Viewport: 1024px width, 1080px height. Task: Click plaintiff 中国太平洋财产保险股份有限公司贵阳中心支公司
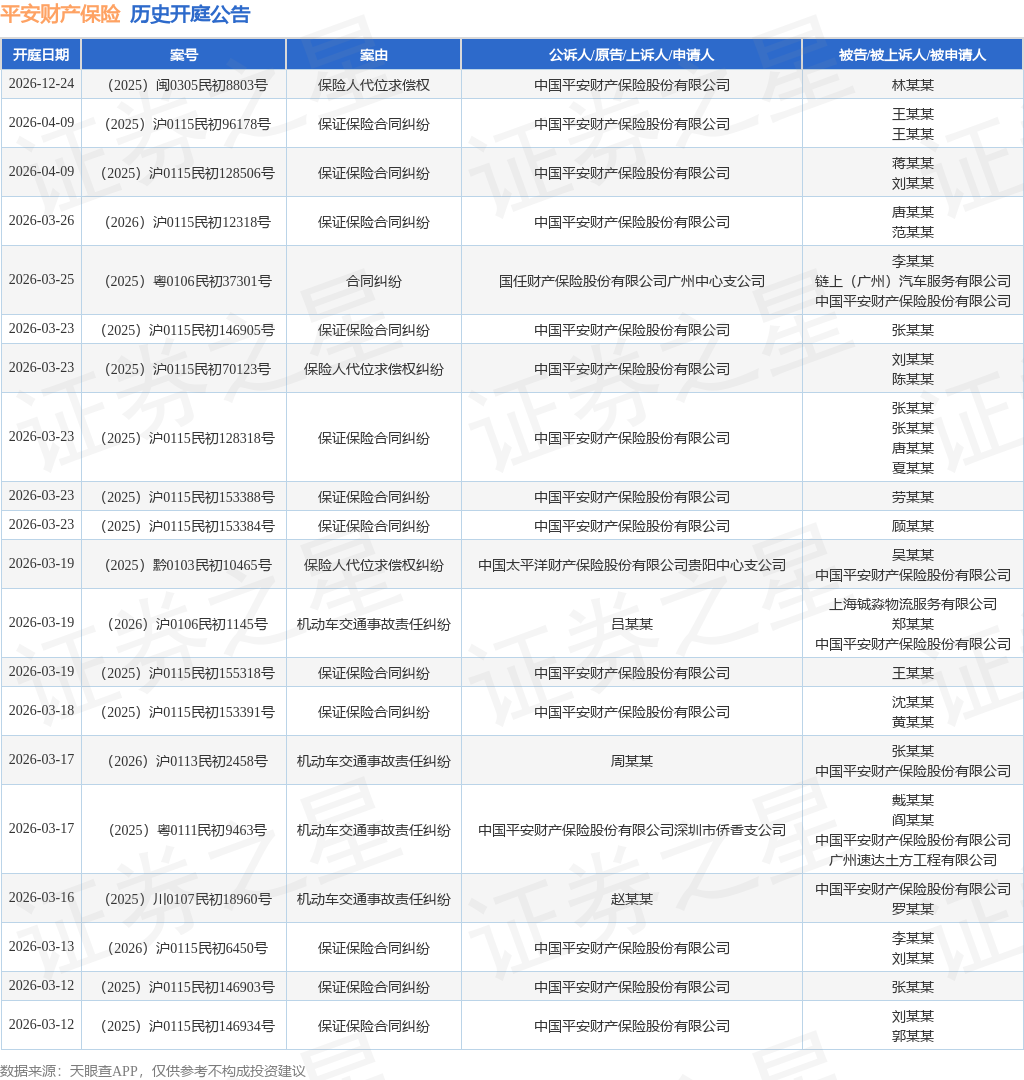(631, 565)
